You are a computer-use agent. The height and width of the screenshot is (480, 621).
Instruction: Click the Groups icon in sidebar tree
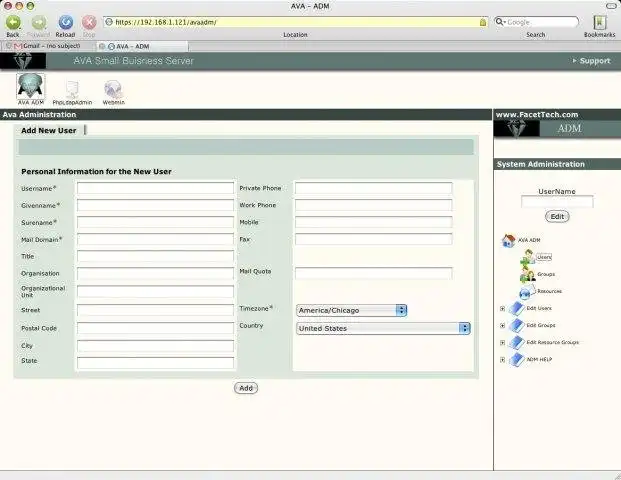point(528,274)
